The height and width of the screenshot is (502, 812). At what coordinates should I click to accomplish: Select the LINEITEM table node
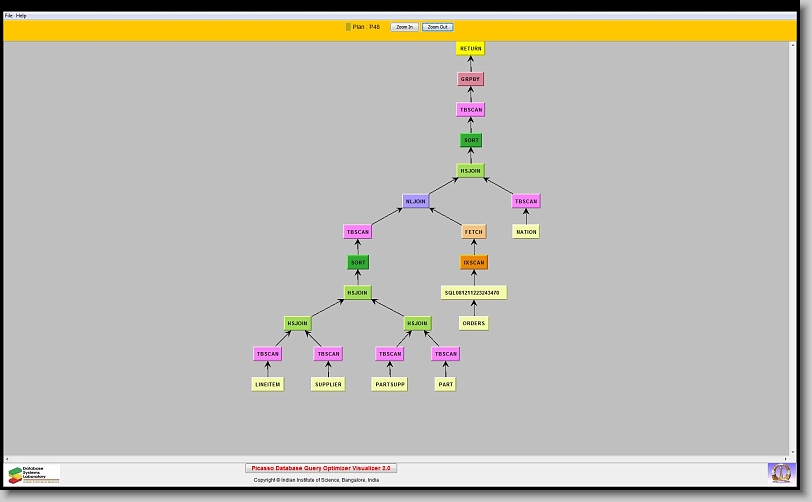click(267, 384)
